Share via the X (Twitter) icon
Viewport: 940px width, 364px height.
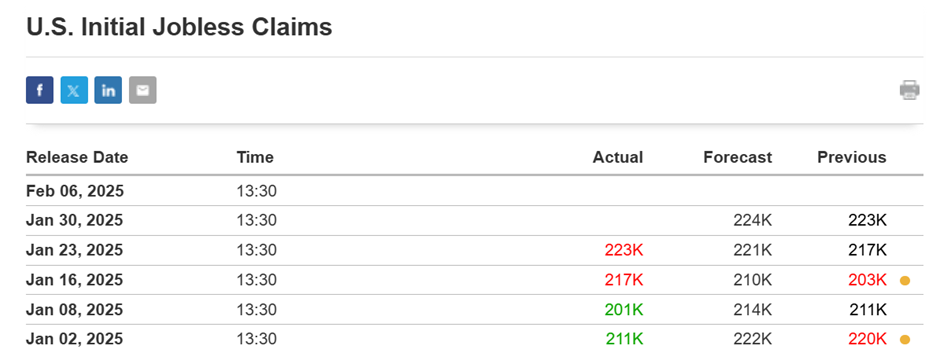point(74,90)
